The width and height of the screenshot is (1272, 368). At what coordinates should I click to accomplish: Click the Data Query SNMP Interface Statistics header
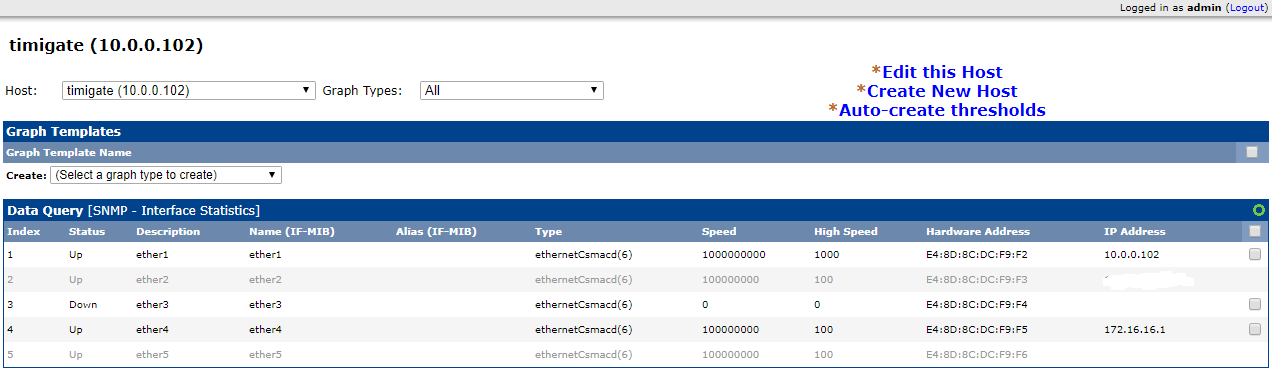134,210
